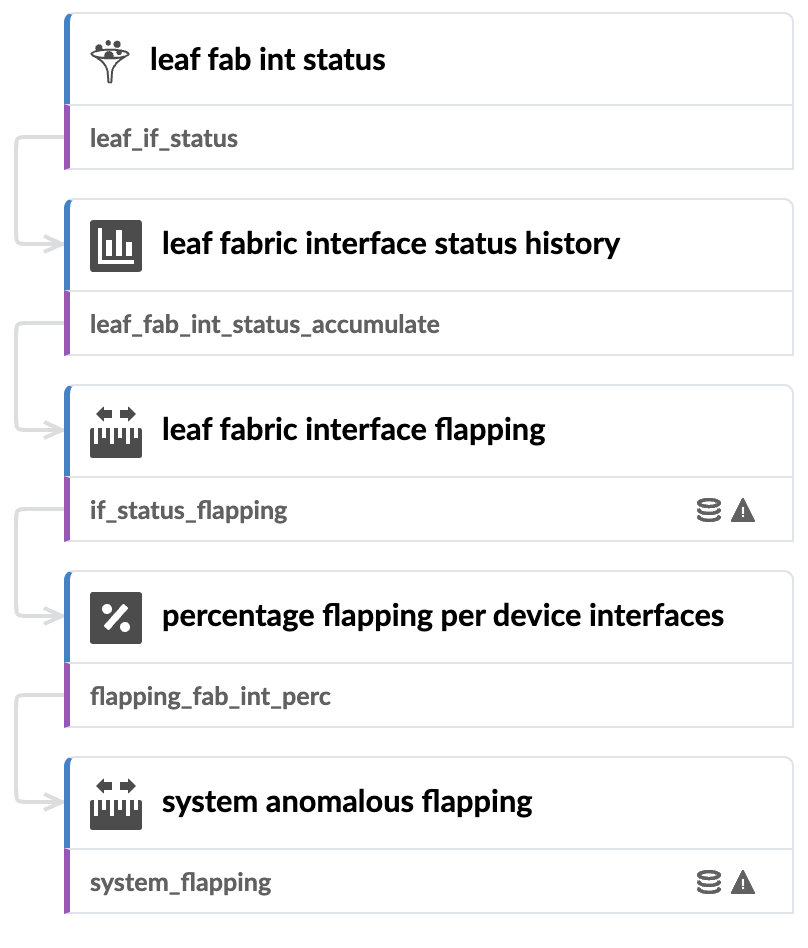Viewport: 808px width, 948px height.
Task: Select the flapping_fab_int_perc output stage
Action: point(210,696)
